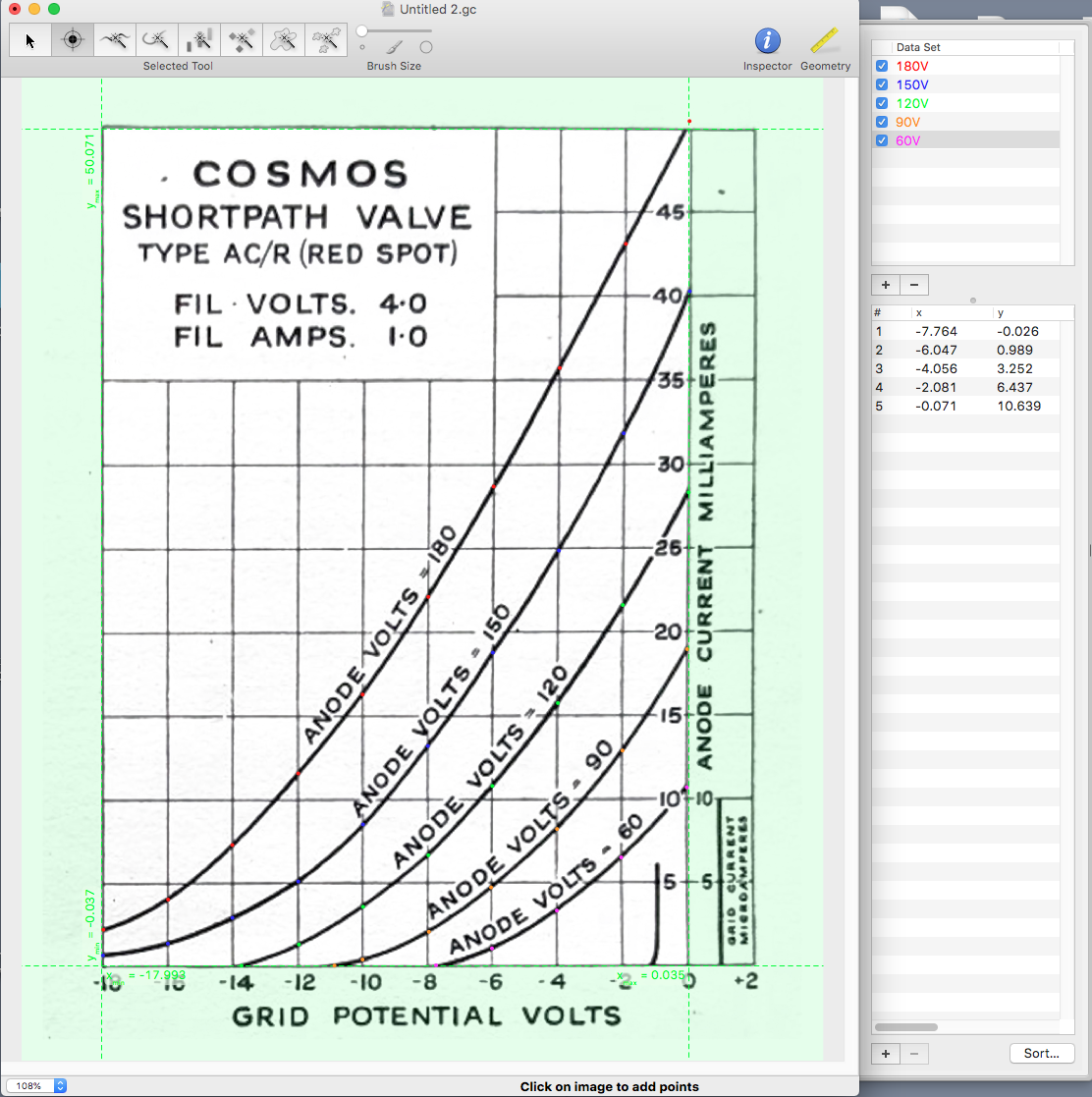Select the bar chart detection wand tool
Screen dimensions: 1092x1097
199,40
